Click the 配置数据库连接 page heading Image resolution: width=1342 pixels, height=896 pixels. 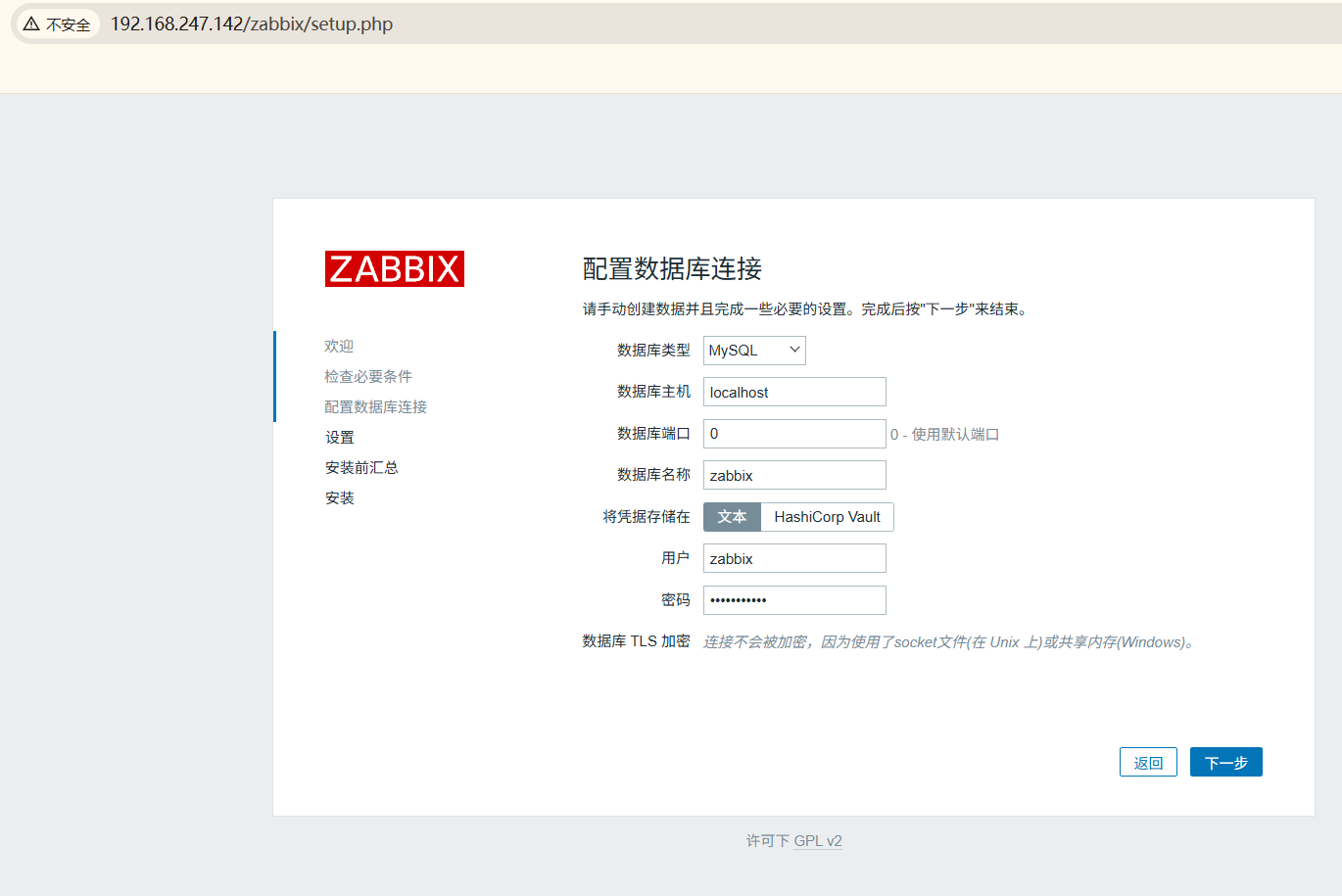point(672,268)
